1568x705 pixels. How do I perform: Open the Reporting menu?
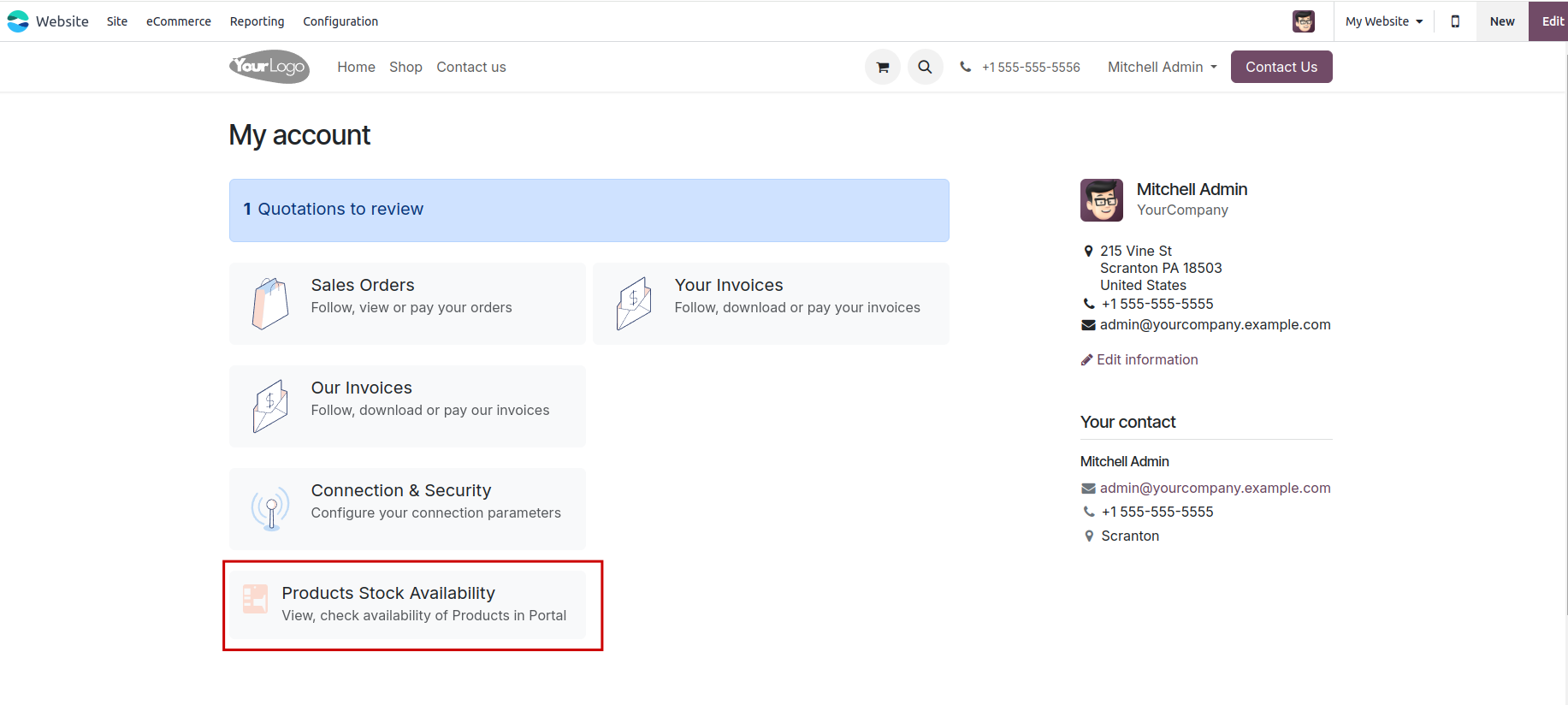257,21
